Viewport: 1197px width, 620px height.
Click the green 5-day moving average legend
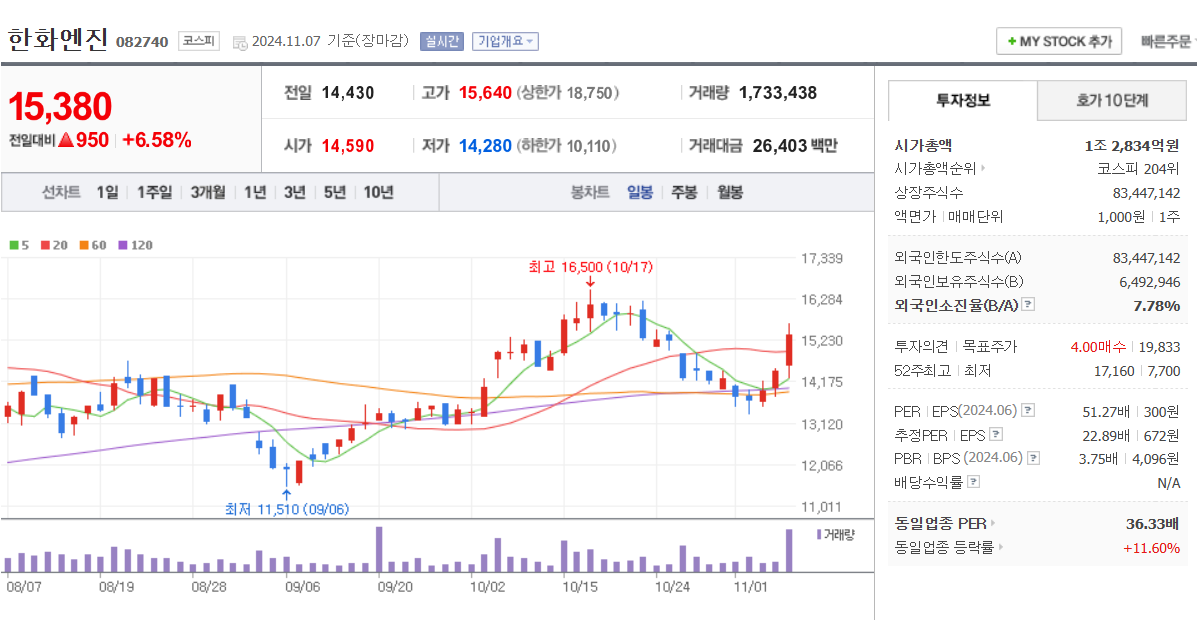click(18, 245)
